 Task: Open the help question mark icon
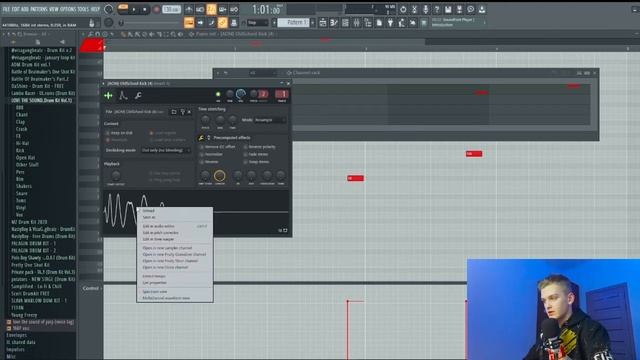(x=437, y=9)
